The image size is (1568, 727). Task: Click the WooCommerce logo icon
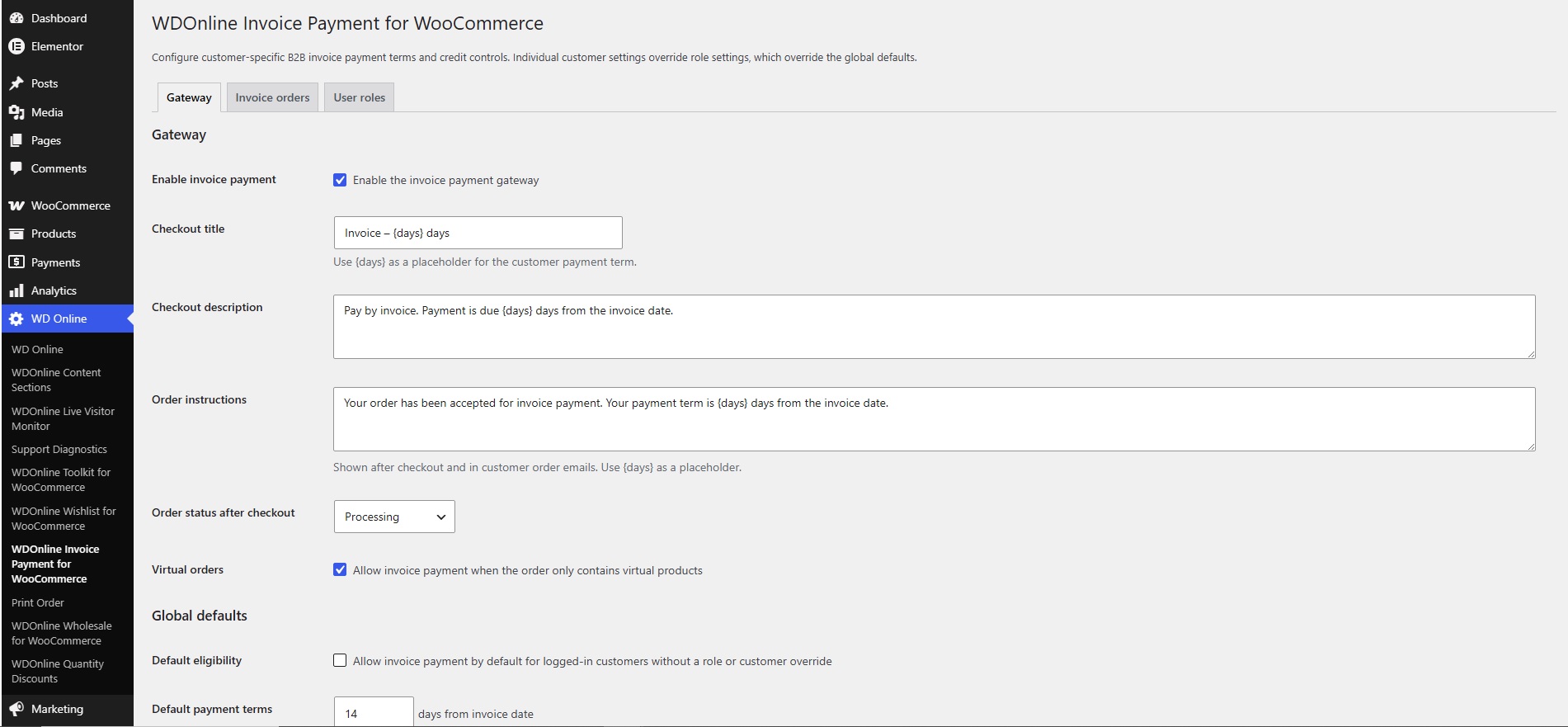click(16, 205)
